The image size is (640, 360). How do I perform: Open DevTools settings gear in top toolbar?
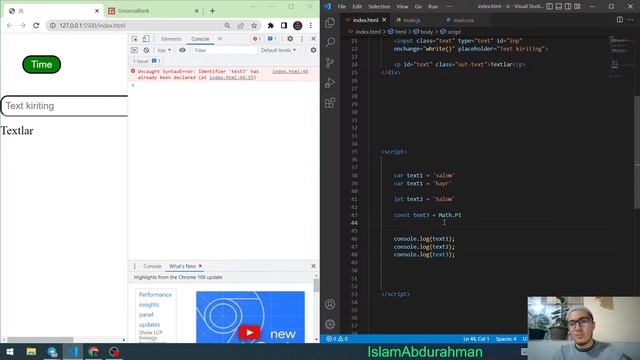click(290, 39)
